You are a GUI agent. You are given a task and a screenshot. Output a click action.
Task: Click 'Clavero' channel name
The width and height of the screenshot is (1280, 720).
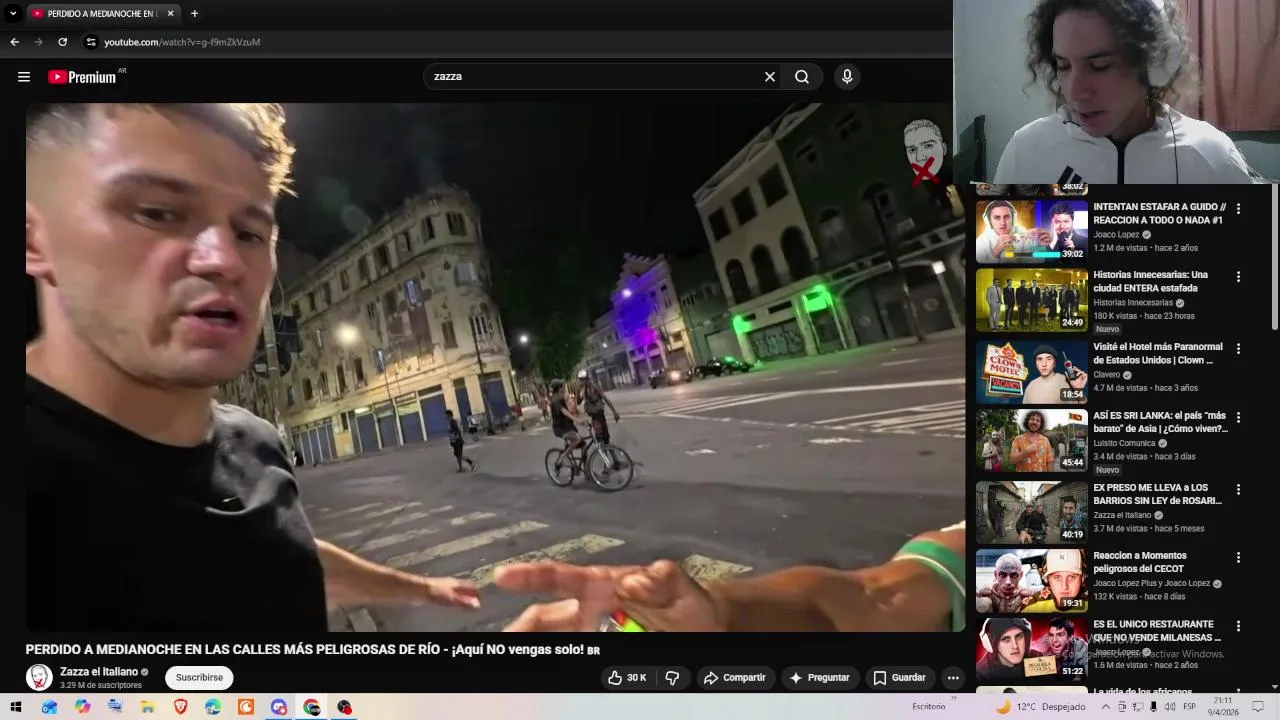(x=1107, y=375)
